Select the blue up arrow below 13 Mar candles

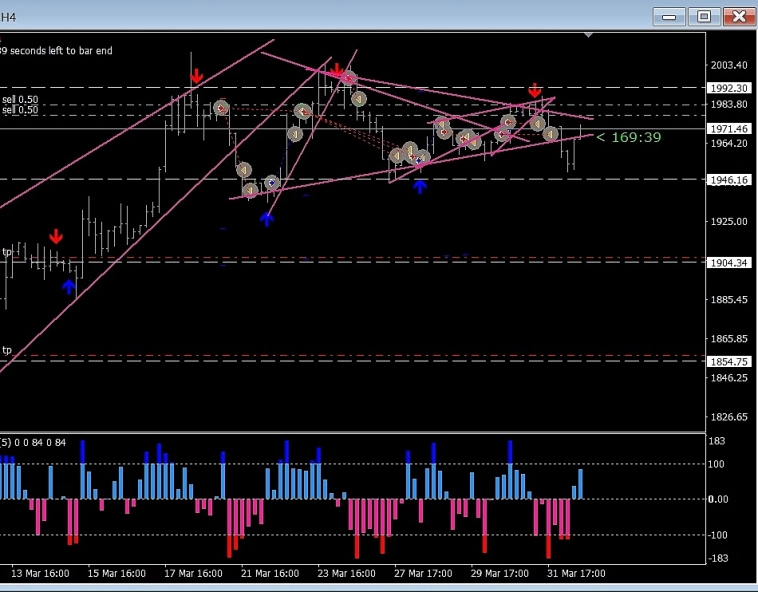68,287
